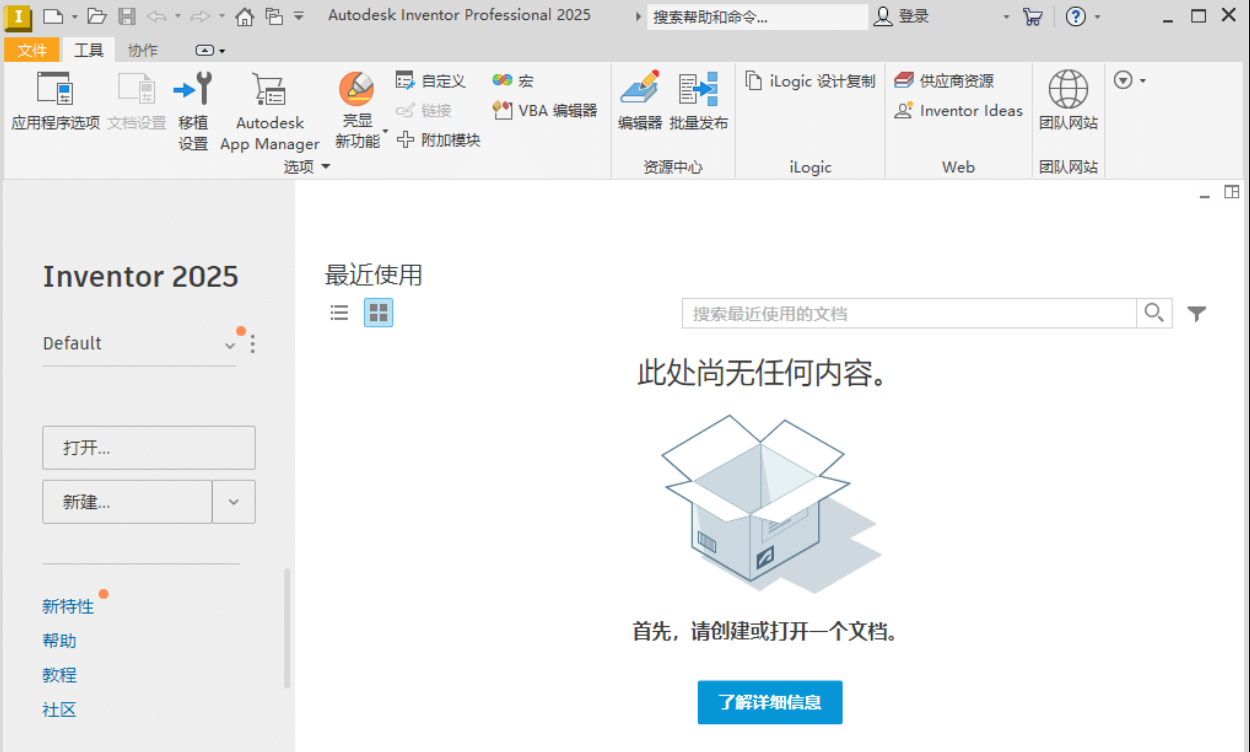Viewport: 1250px width, 752px height.
Task: Click the 搜索最近使用的文档 search field
Action: click(x=909, y=313)
